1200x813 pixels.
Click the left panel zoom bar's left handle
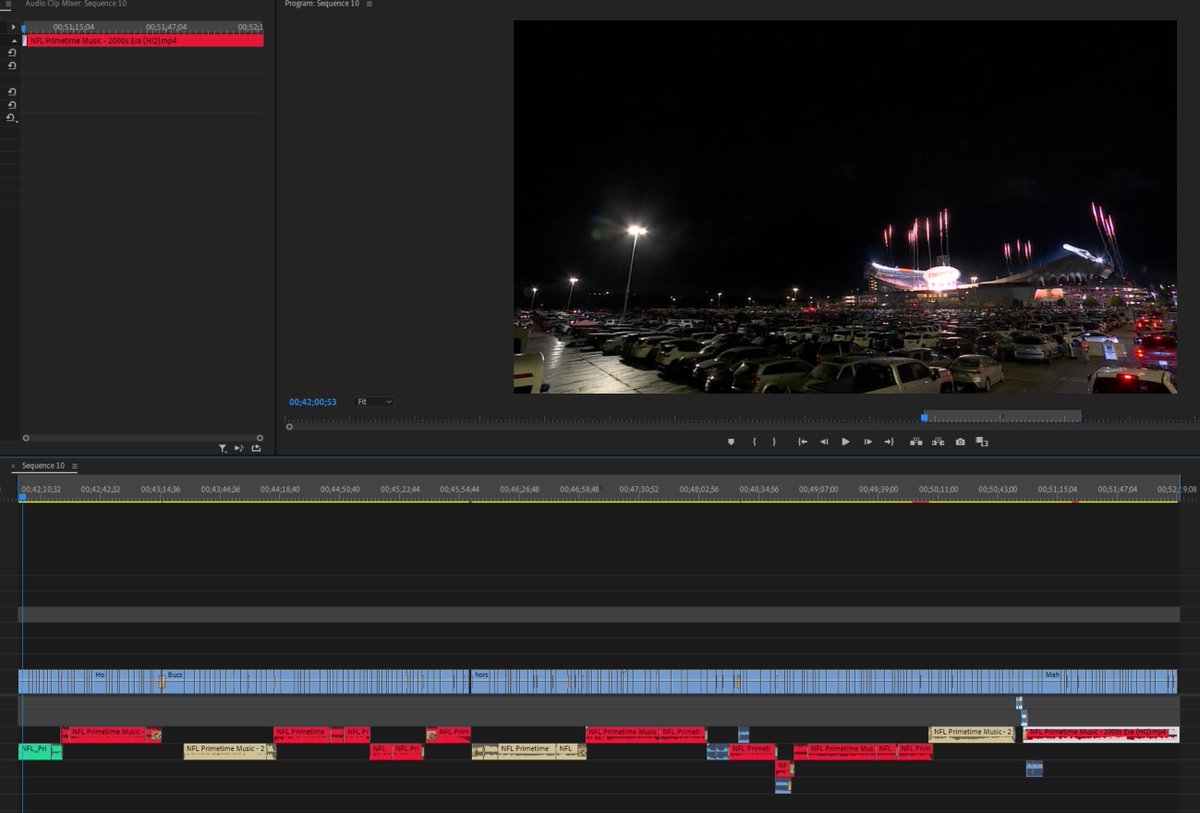click(x=26, y=438)
